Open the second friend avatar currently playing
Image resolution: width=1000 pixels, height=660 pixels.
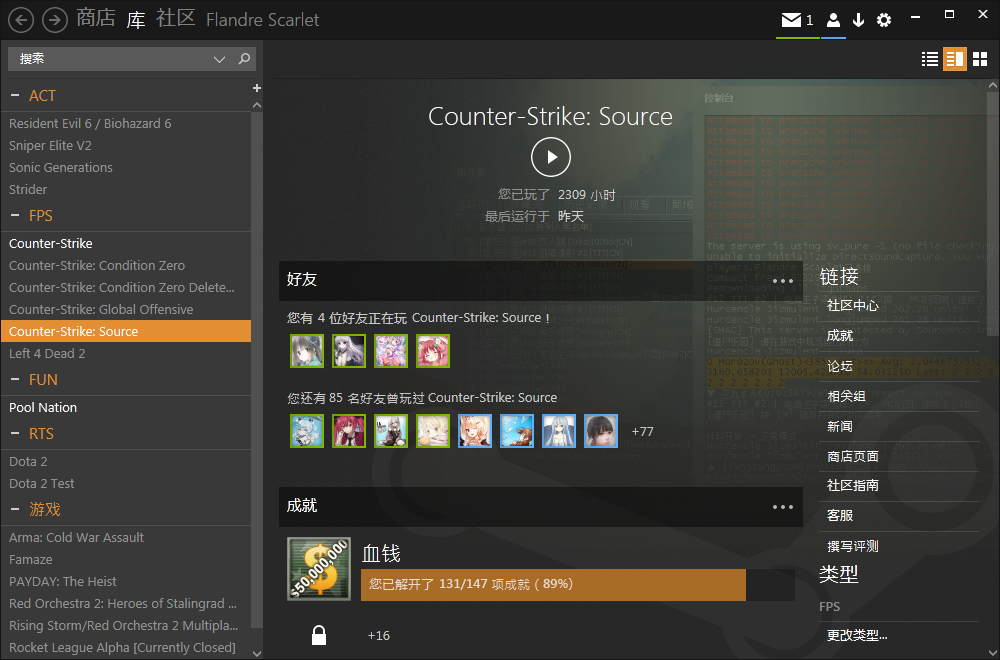point(349,351)
